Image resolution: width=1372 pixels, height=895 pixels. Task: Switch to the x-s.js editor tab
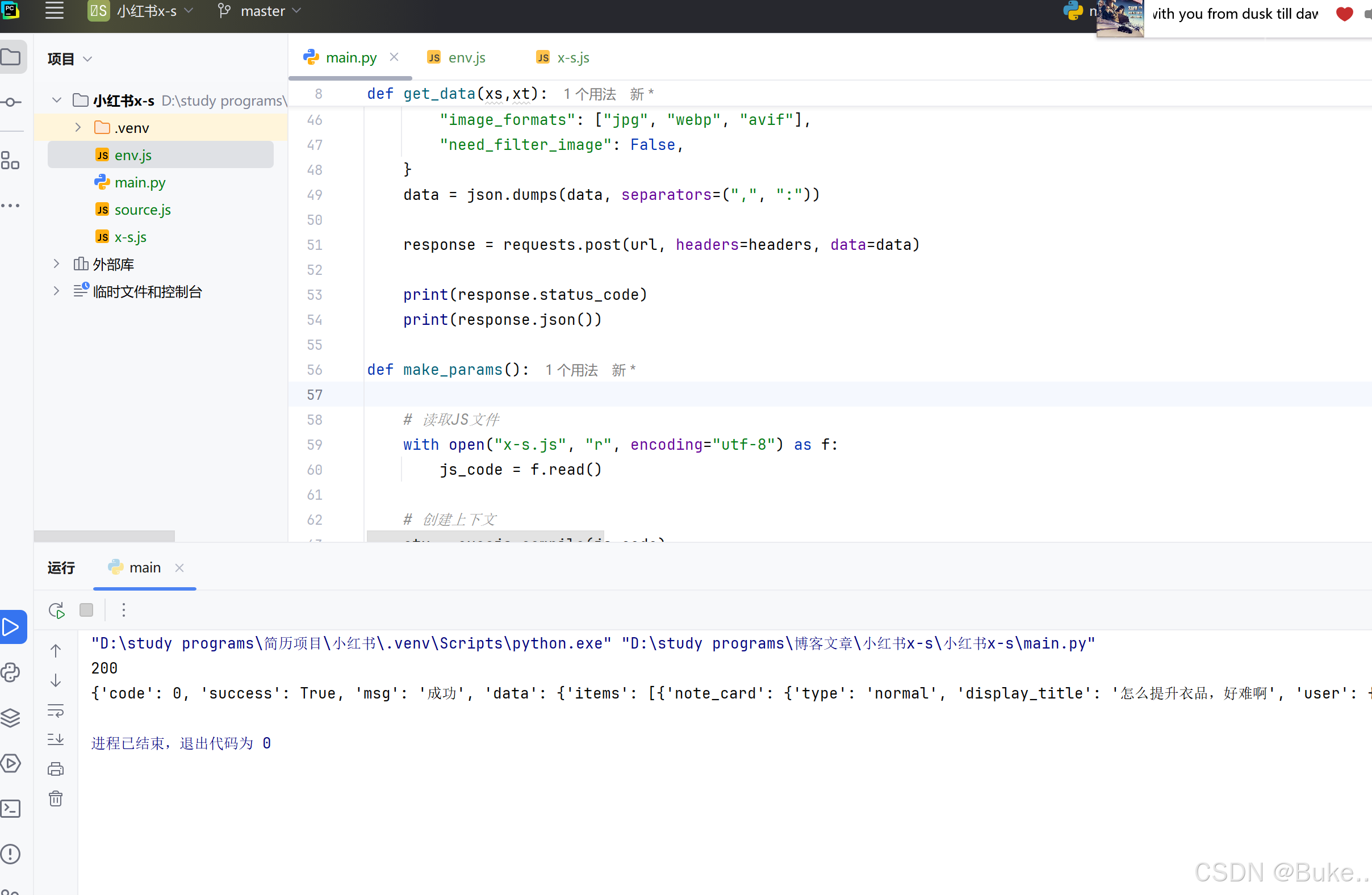(574, 57)
